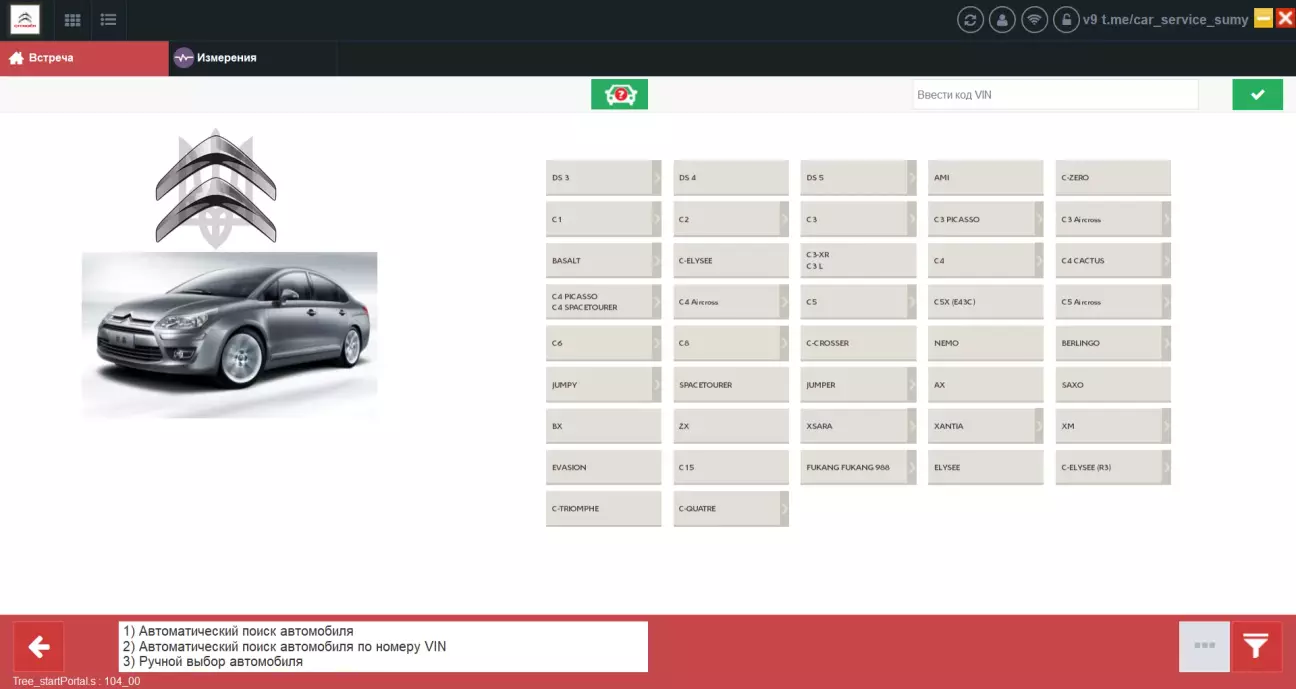Expand the C3 Aircross model arrow
The width and height of the screenshot is (1296, 689).
(1166, 219)
